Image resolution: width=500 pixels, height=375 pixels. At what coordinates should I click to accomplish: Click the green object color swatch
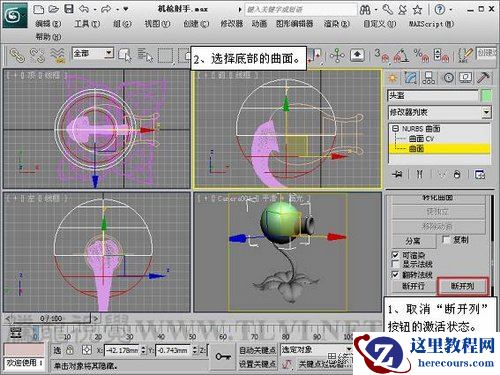click(x=487, y=96)
